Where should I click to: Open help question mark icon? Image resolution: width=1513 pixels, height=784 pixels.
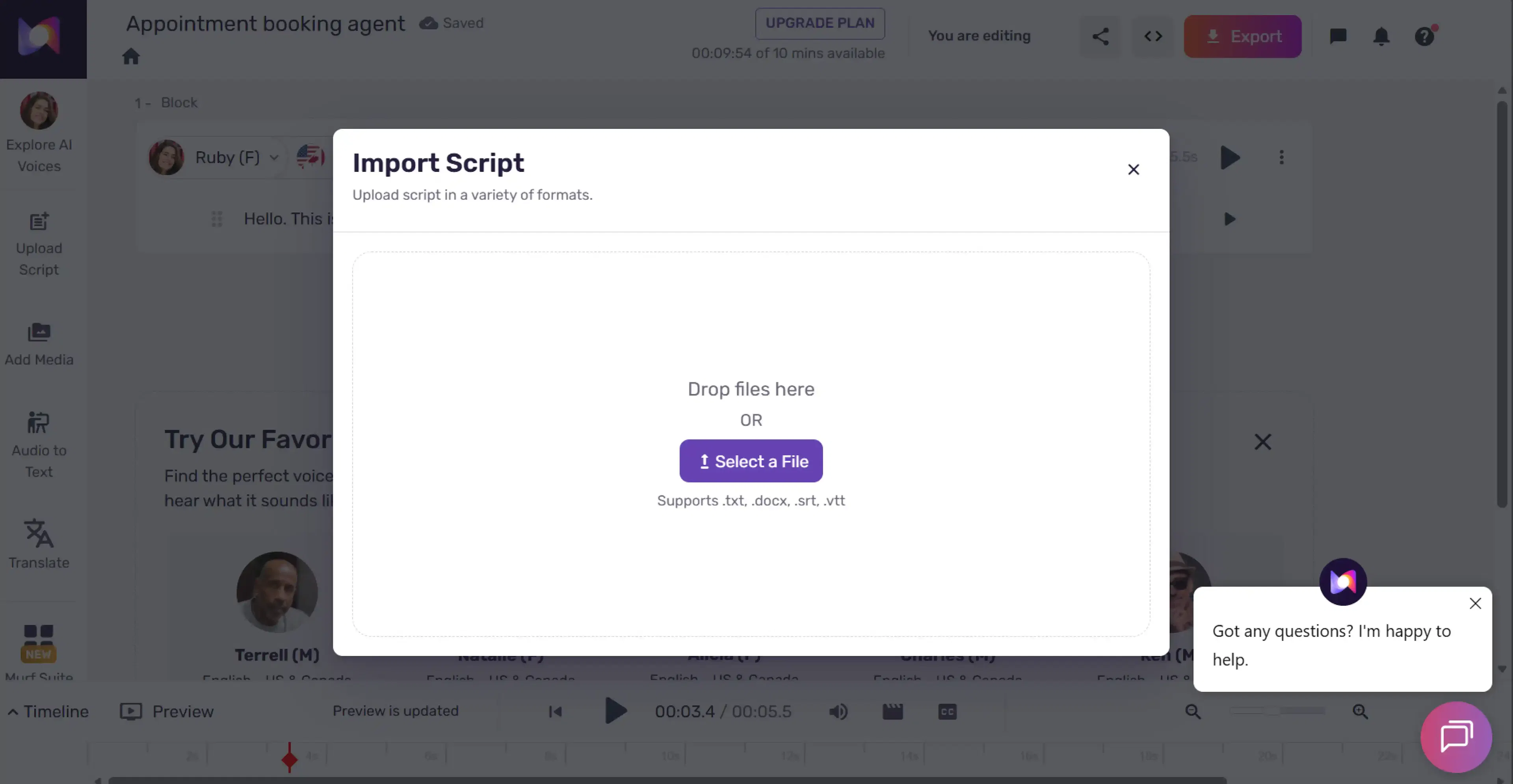click(x=1424, y=36)
